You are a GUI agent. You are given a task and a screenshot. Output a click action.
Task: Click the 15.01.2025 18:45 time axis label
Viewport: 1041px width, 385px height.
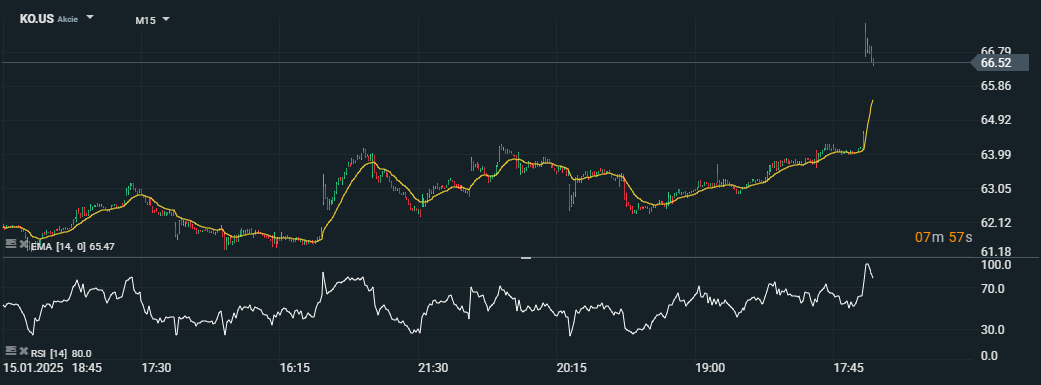tap(53, 367)
